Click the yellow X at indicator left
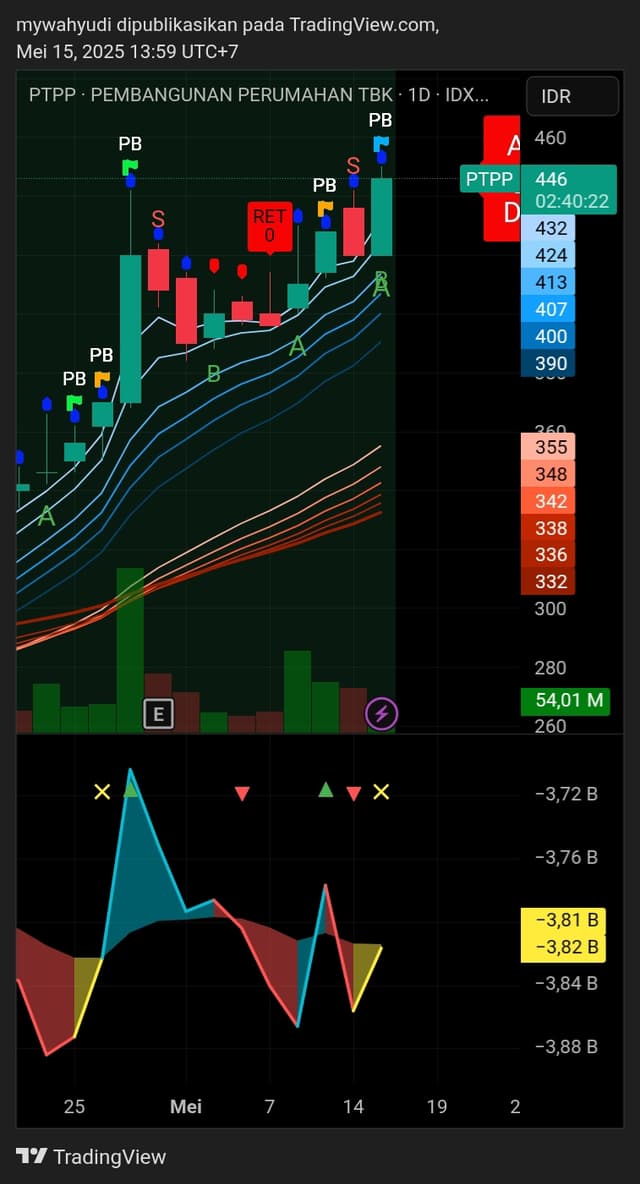 click(102, 791)
